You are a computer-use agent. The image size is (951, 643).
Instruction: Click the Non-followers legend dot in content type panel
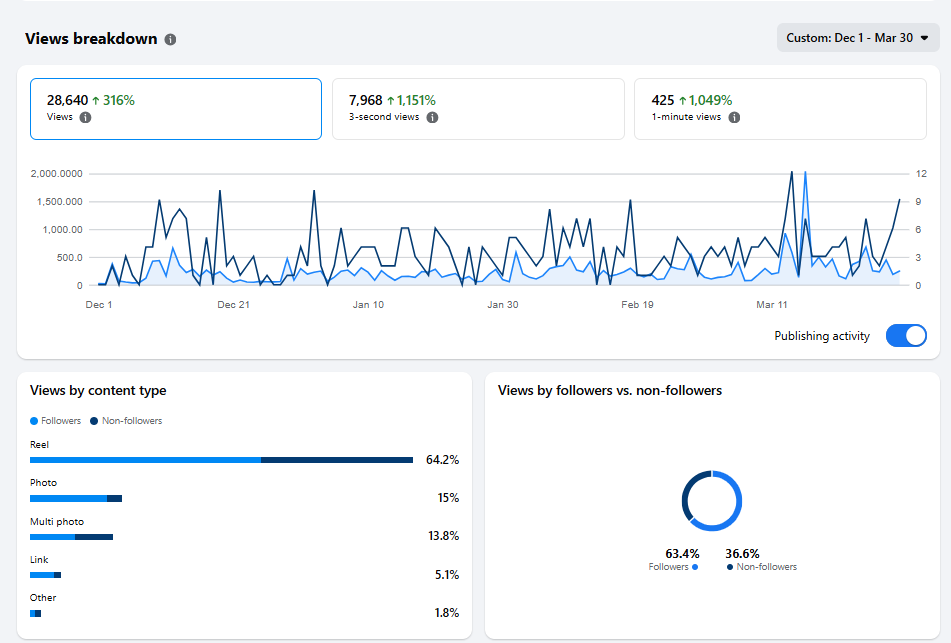pyautogui.click(x=94, y=420)
